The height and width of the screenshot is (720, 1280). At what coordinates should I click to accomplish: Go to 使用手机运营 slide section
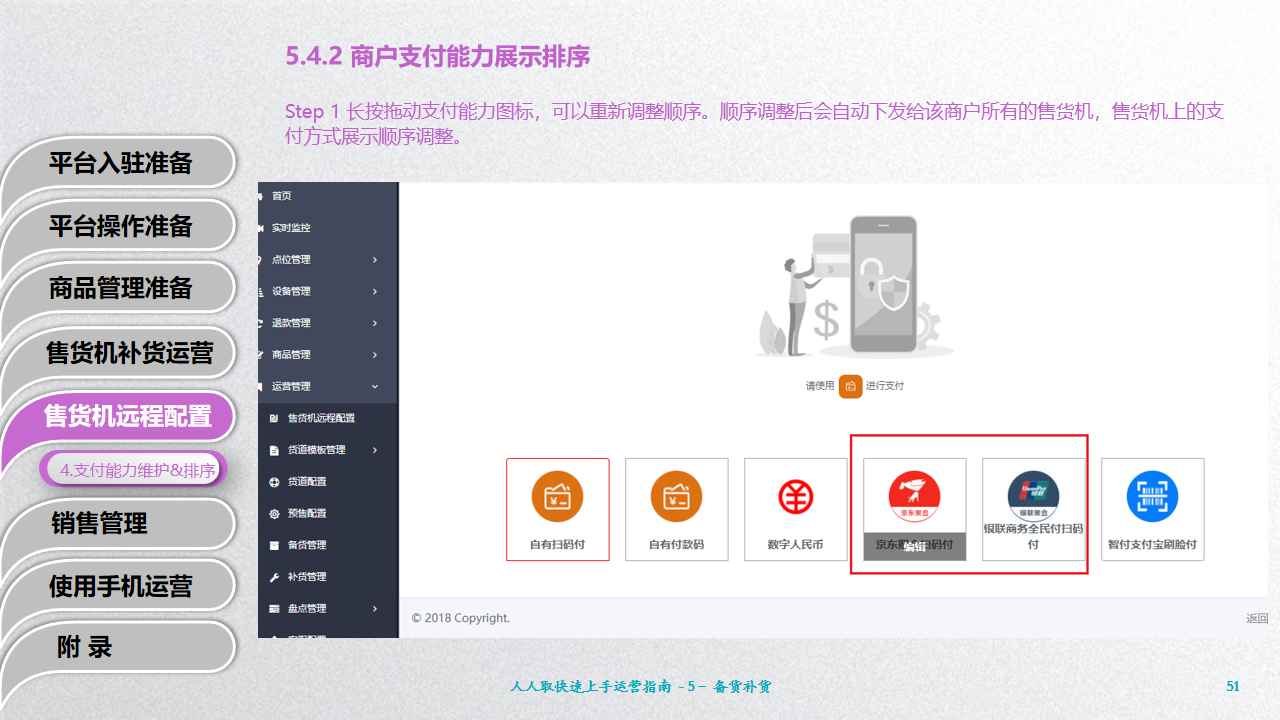[120, 586]
